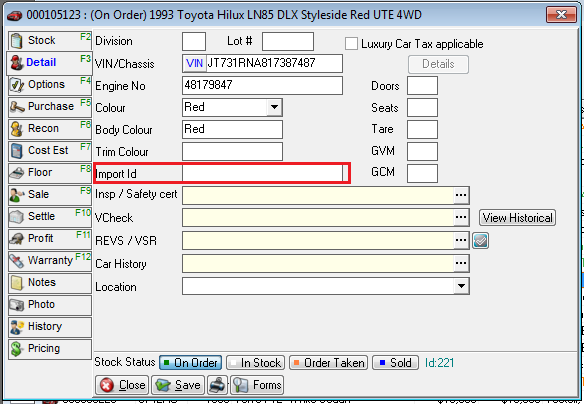
Task: Tick Luxury Car Tax applicable checkbox
Action: 351,43
